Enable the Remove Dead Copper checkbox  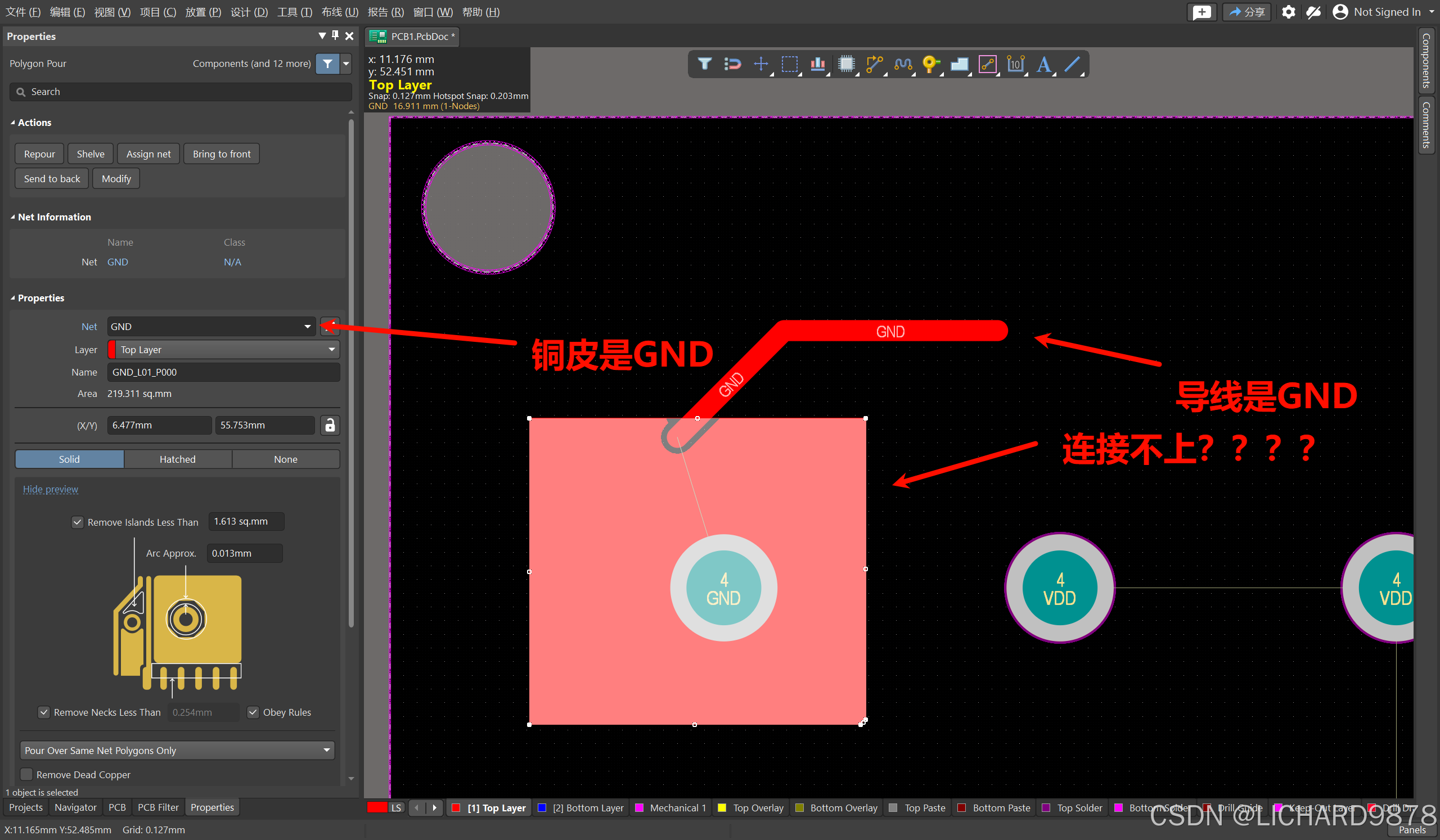tap(27, 774)
